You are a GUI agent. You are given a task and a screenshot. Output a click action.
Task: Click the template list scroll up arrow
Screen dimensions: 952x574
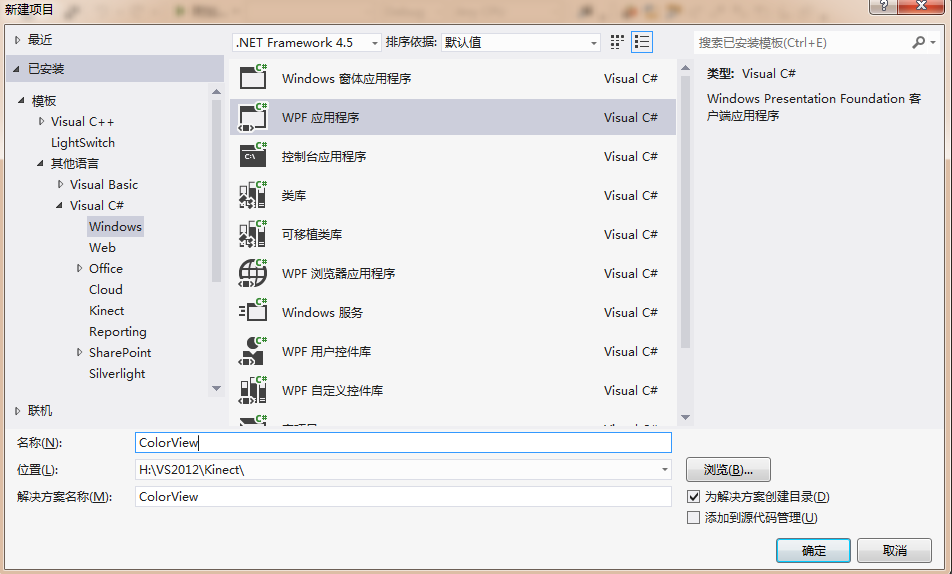click(685, 68)
